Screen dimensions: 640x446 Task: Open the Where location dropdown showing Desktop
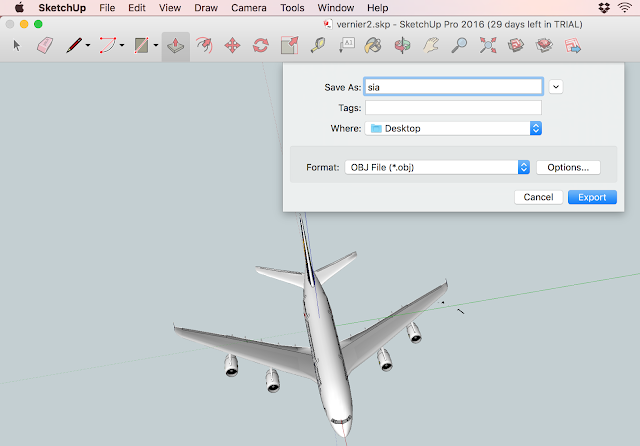[x=453, y=129]
